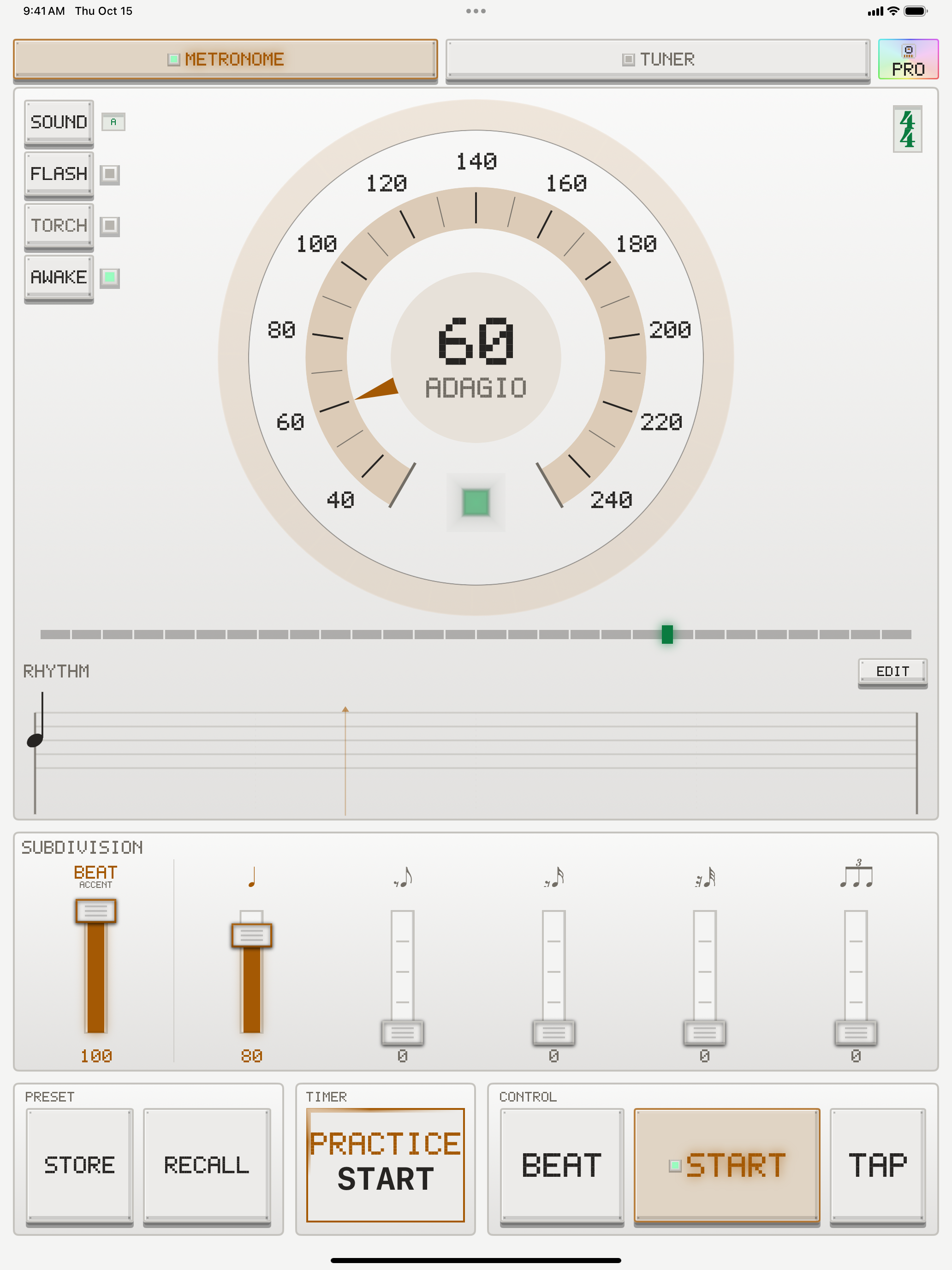The height and width of the screenshot is (1270, 952).
Task: Start the PRACTICE timer
Action: tap(385, 1164)
